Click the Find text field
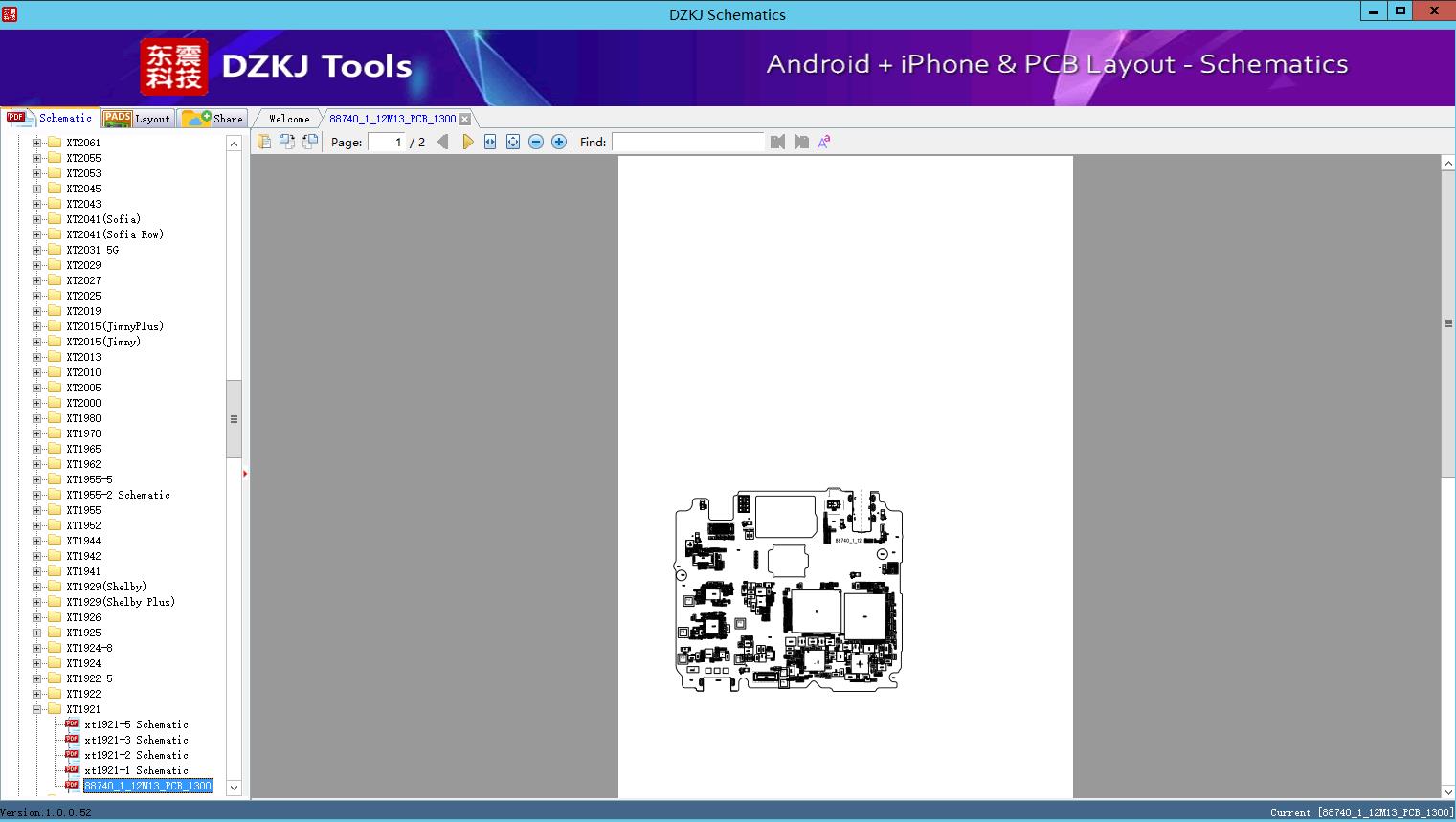The width and height of the screenshot is (1456, 822). coord(688,142)
